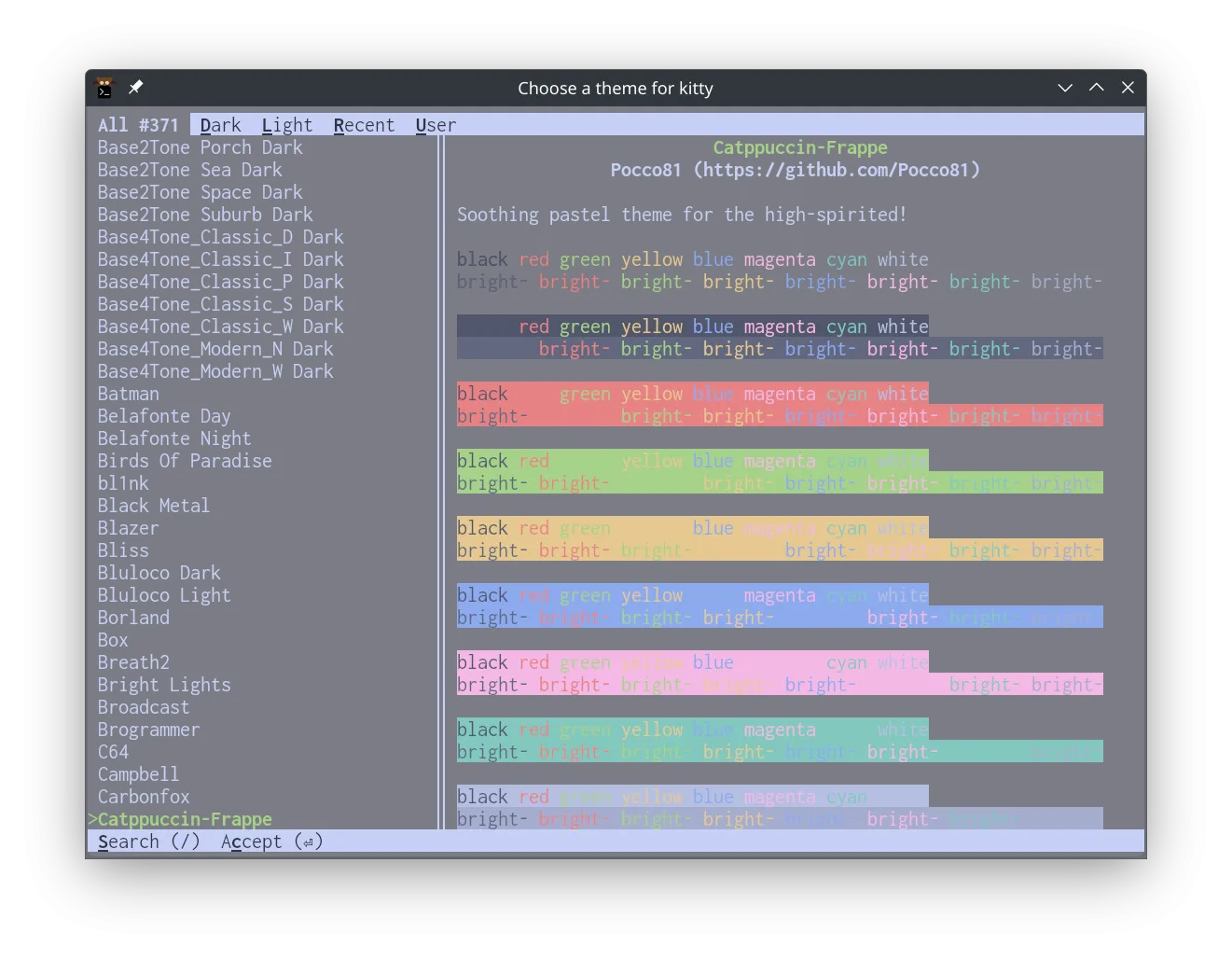Screen dimensions: 1232x960
Task: Choose the Bright Lights theme
Action: [164, 684]
